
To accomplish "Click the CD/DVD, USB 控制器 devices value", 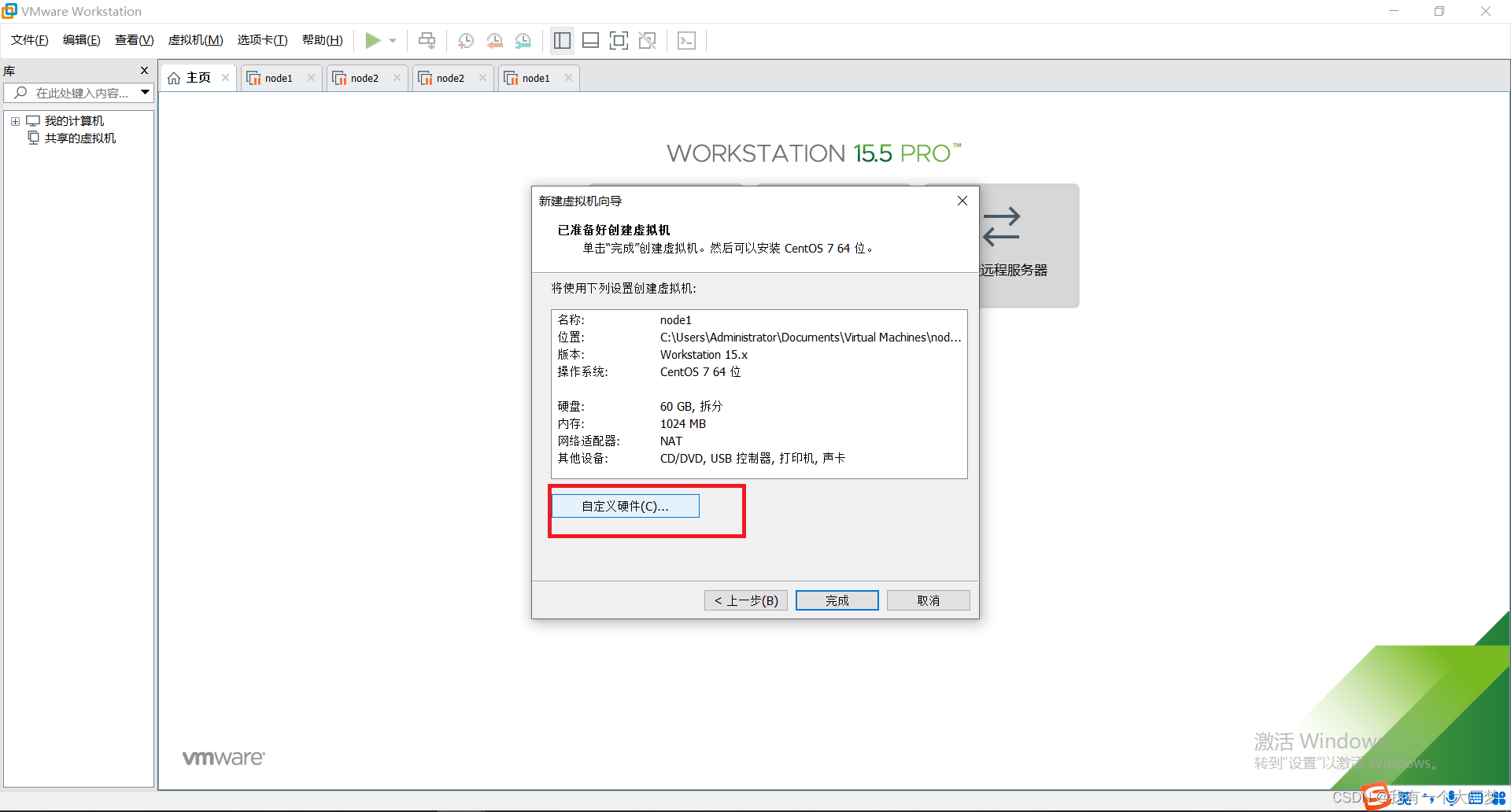I will (x=752, y=459).
